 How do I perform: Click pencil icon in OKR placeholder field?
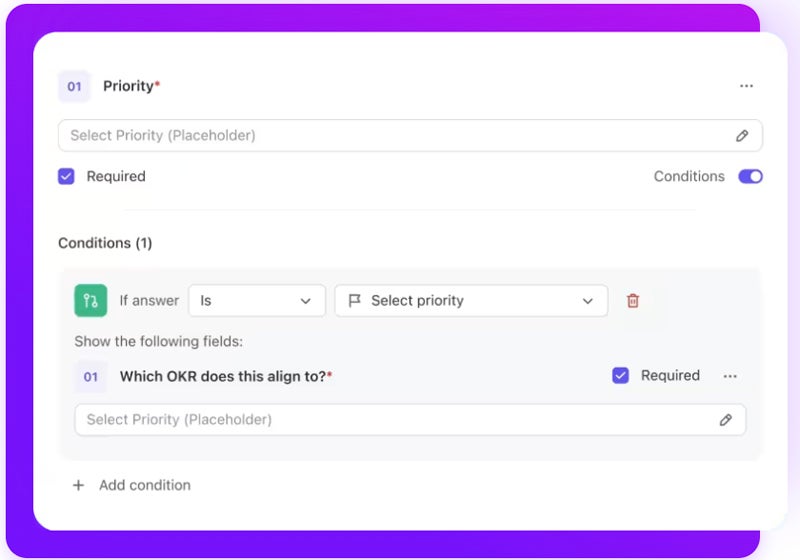[726, 420]
